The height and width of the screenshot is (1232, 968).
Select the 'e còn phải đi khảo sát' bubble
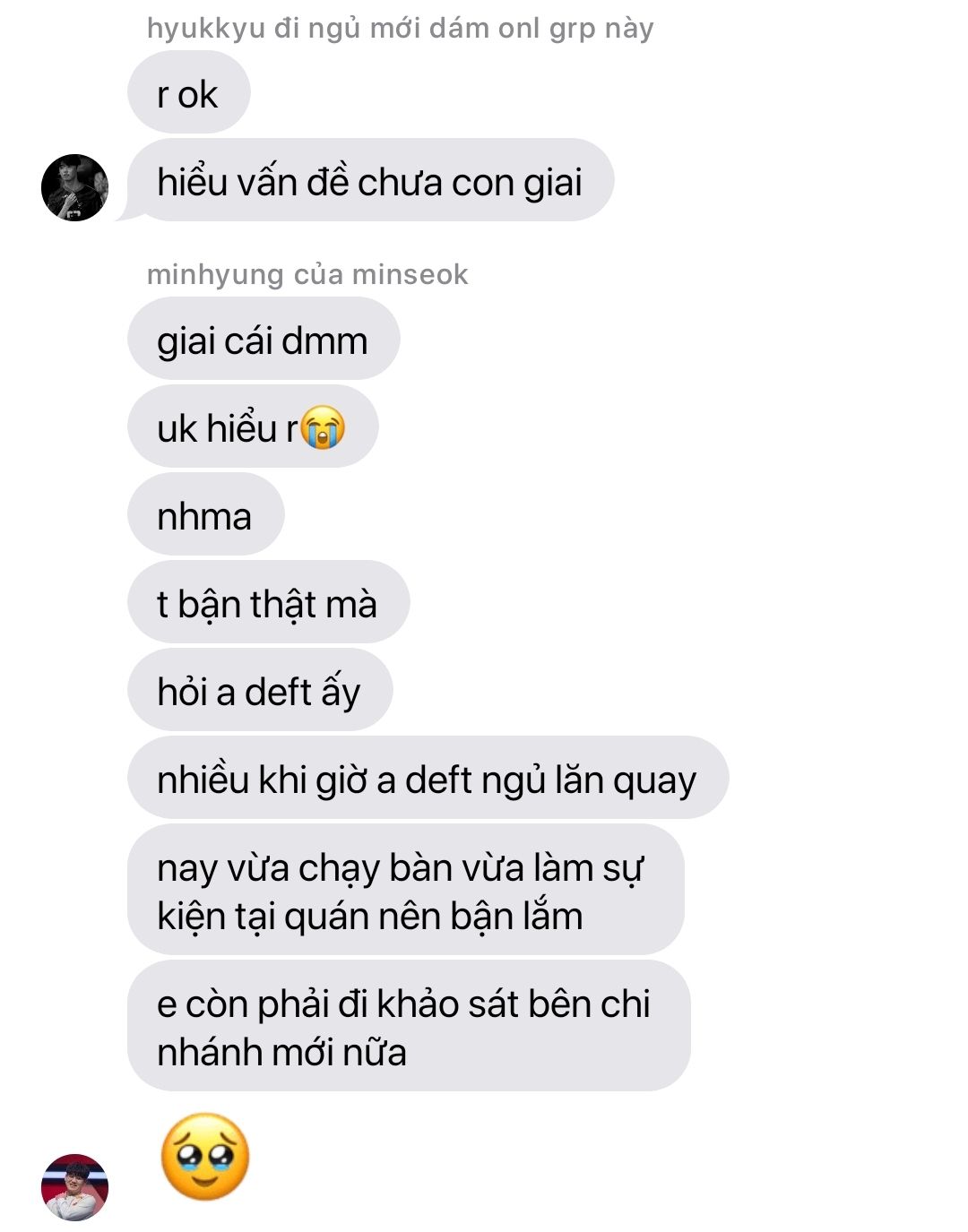click(x=409, y=1026)
